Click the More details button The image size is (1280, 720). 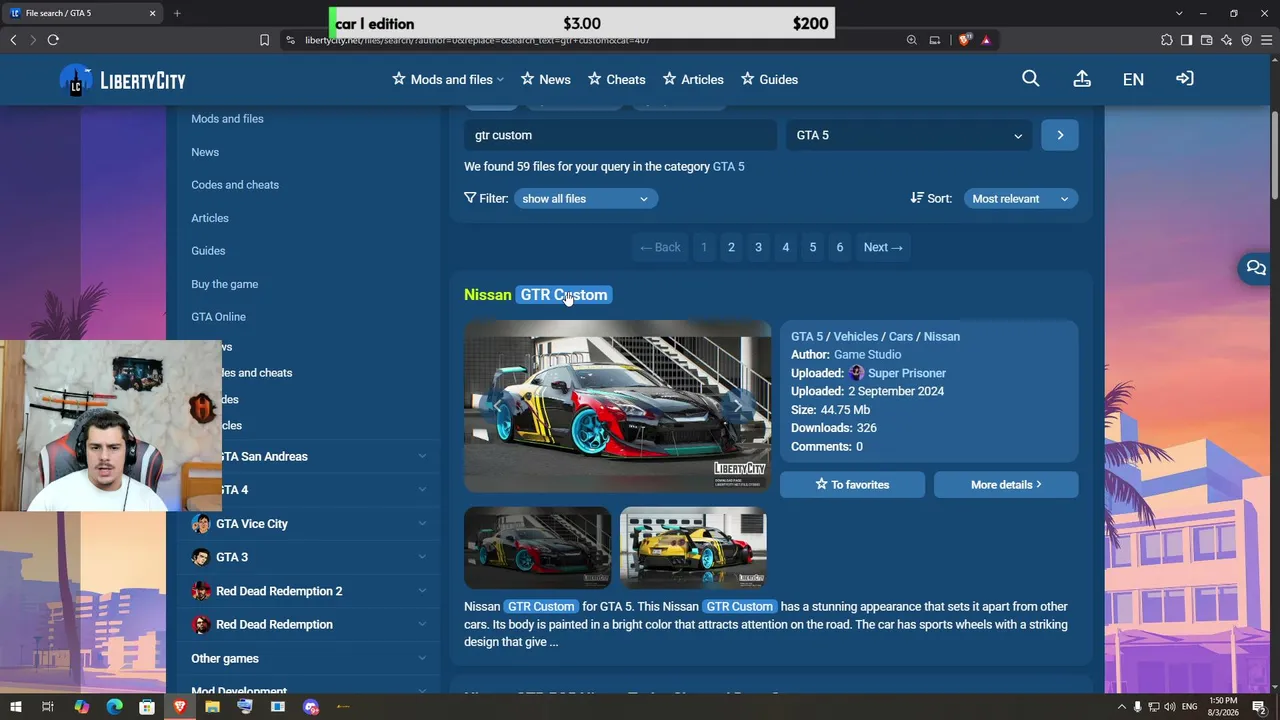(x=1006, y=485)
